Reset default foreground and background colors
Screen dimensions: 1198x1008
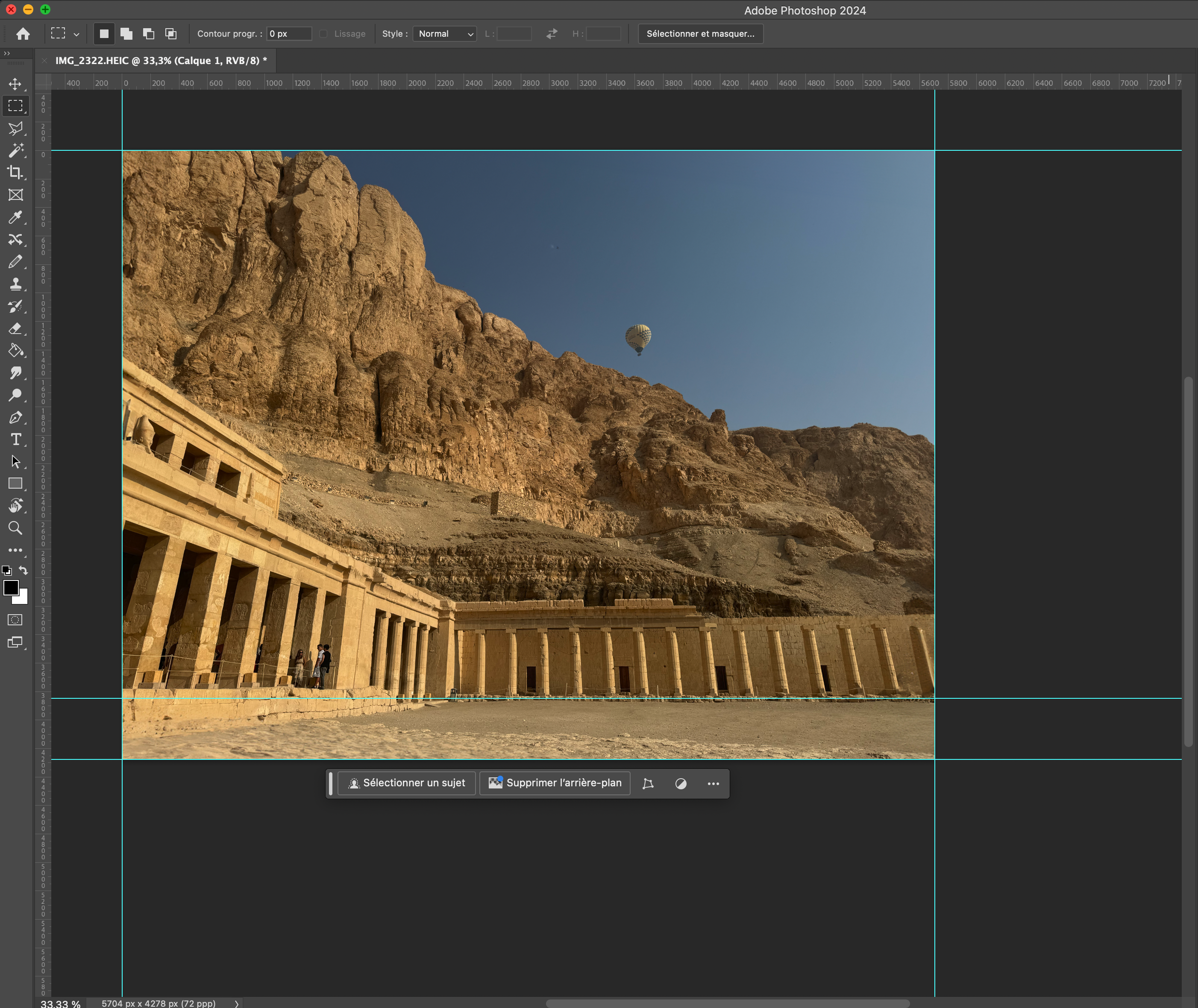(6, 570)
